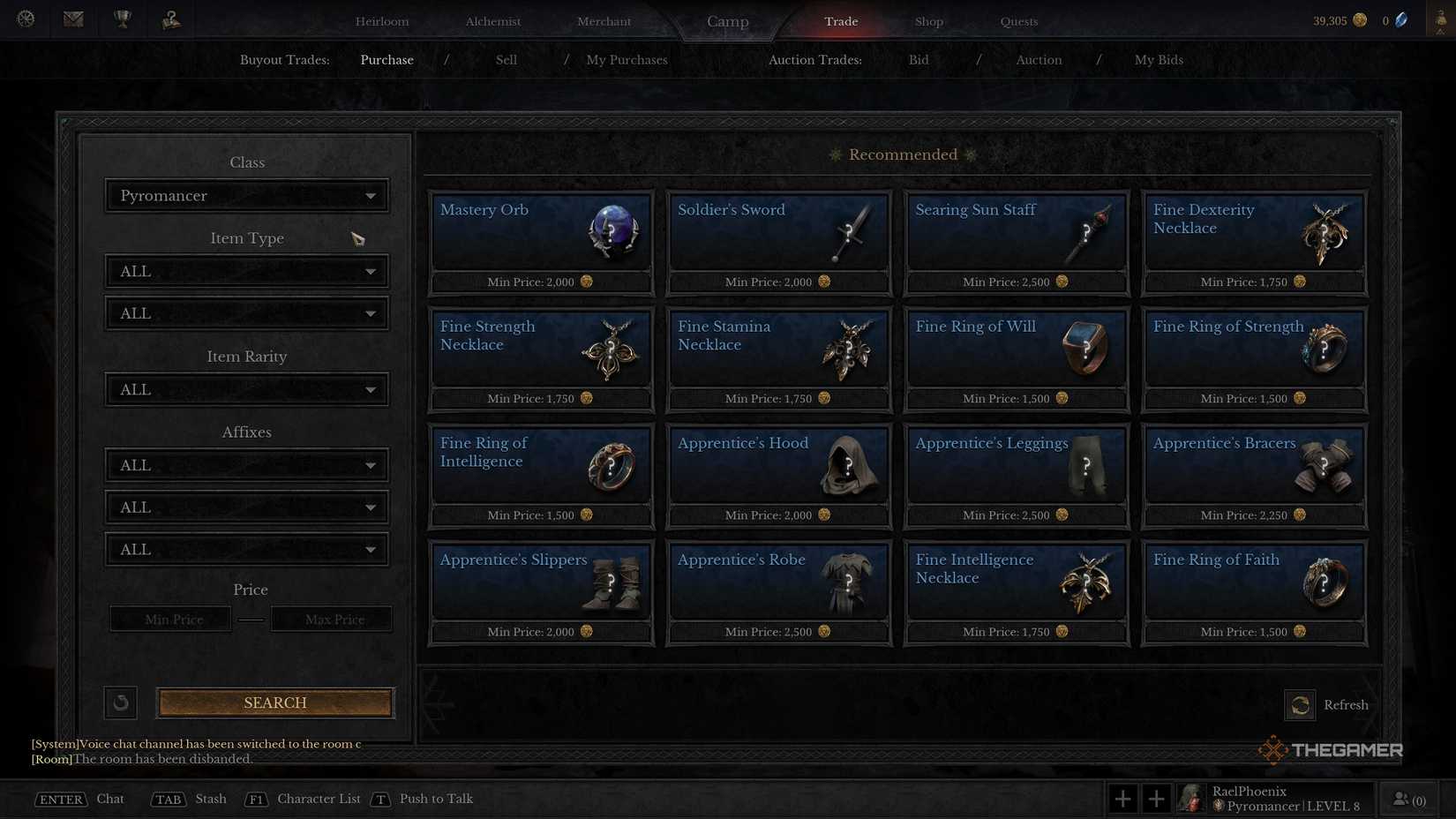Click the Min Price input field
1456x819 pixels.
pyautogui.click(x=171, y=620)
